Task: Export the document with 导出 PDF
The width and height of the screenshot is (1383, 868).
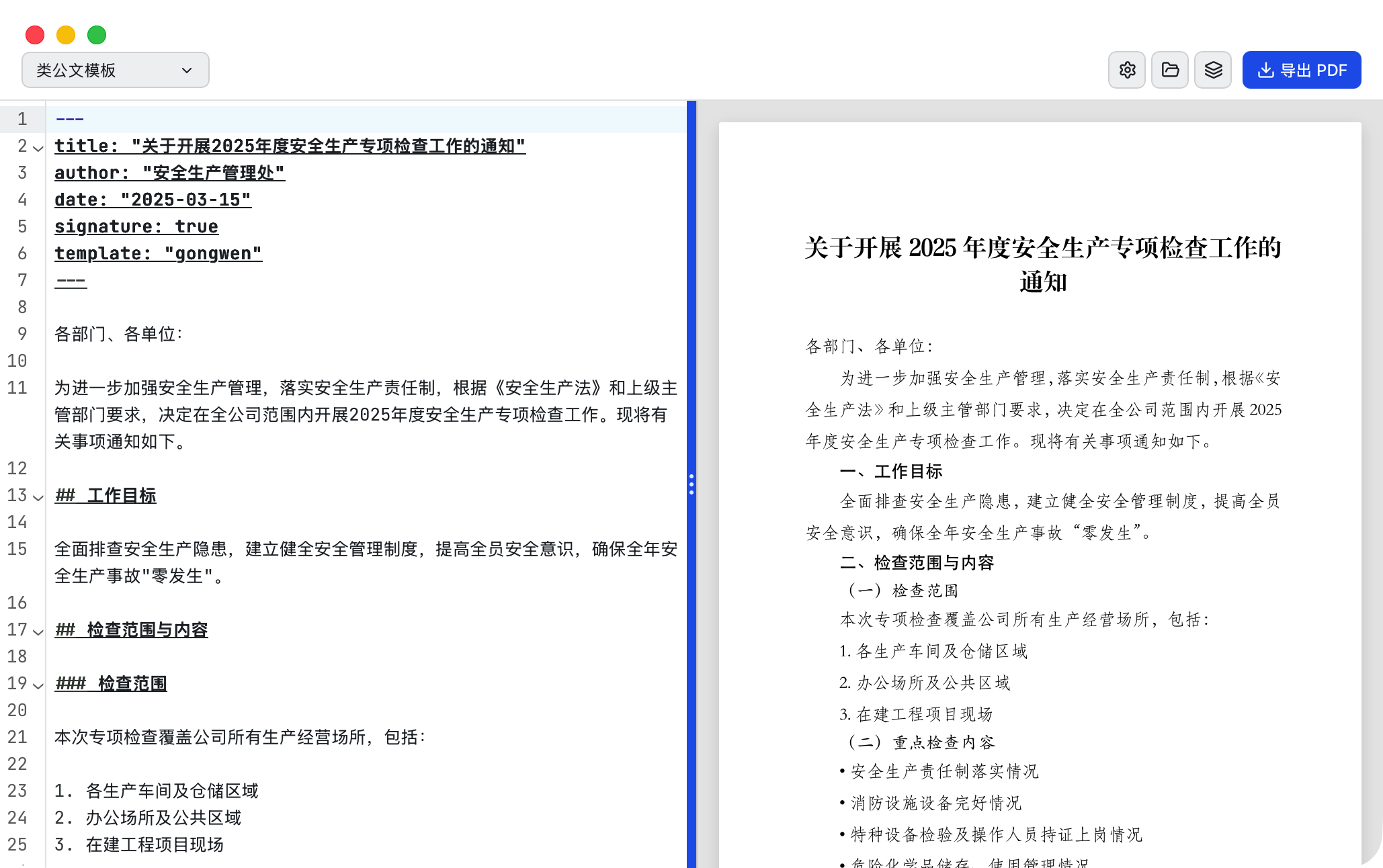Action: [x=1302, y=69]
